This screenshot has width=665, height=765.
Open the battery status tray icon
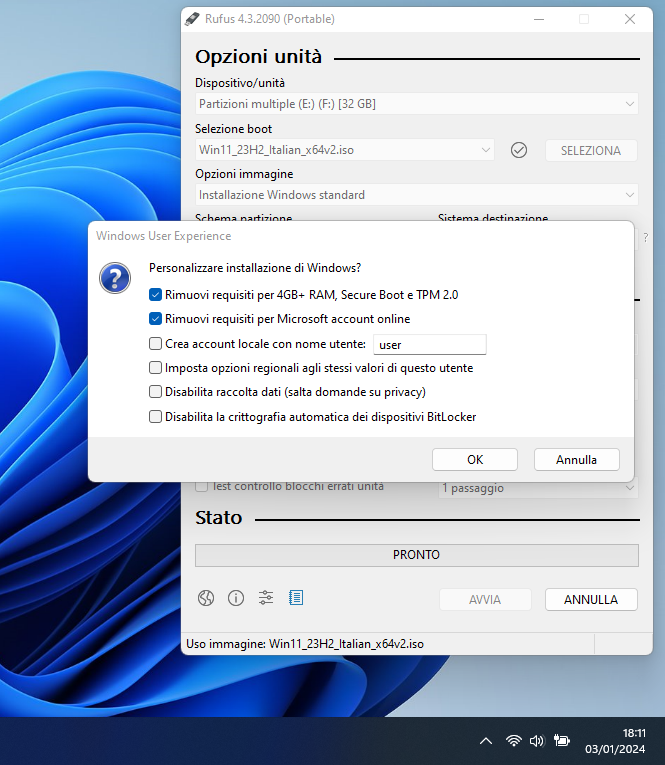tap(562, 741)
